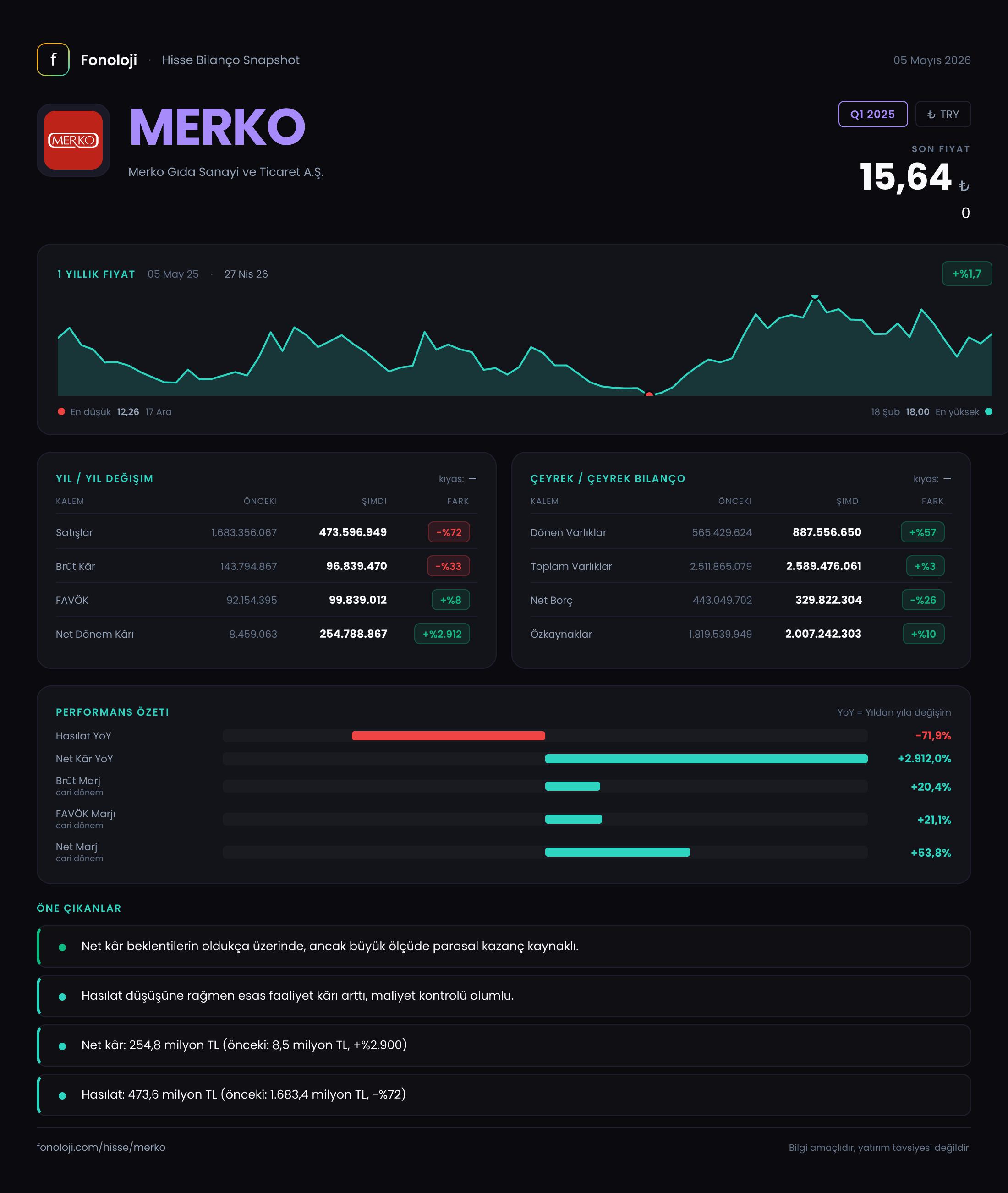Click the value '99.839.012'
Screen dimensions: 1008x1193
(358, 600)
